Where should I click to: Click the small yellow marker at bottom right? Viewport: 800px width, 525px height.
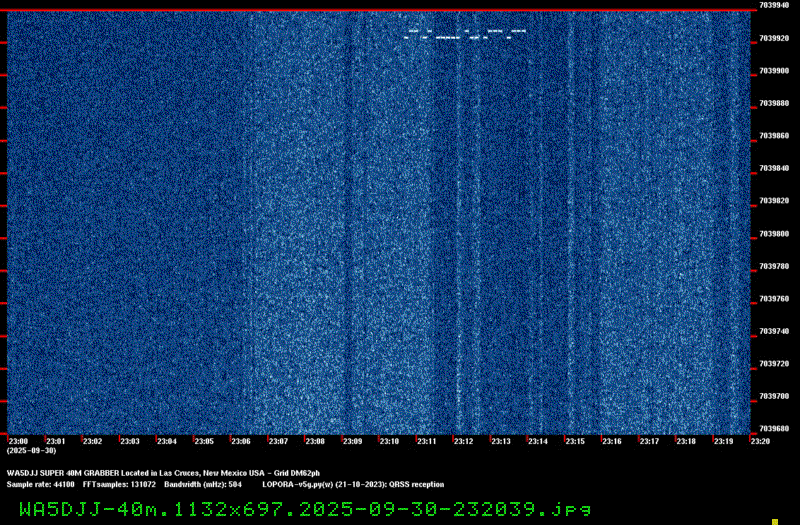point(775,522)
